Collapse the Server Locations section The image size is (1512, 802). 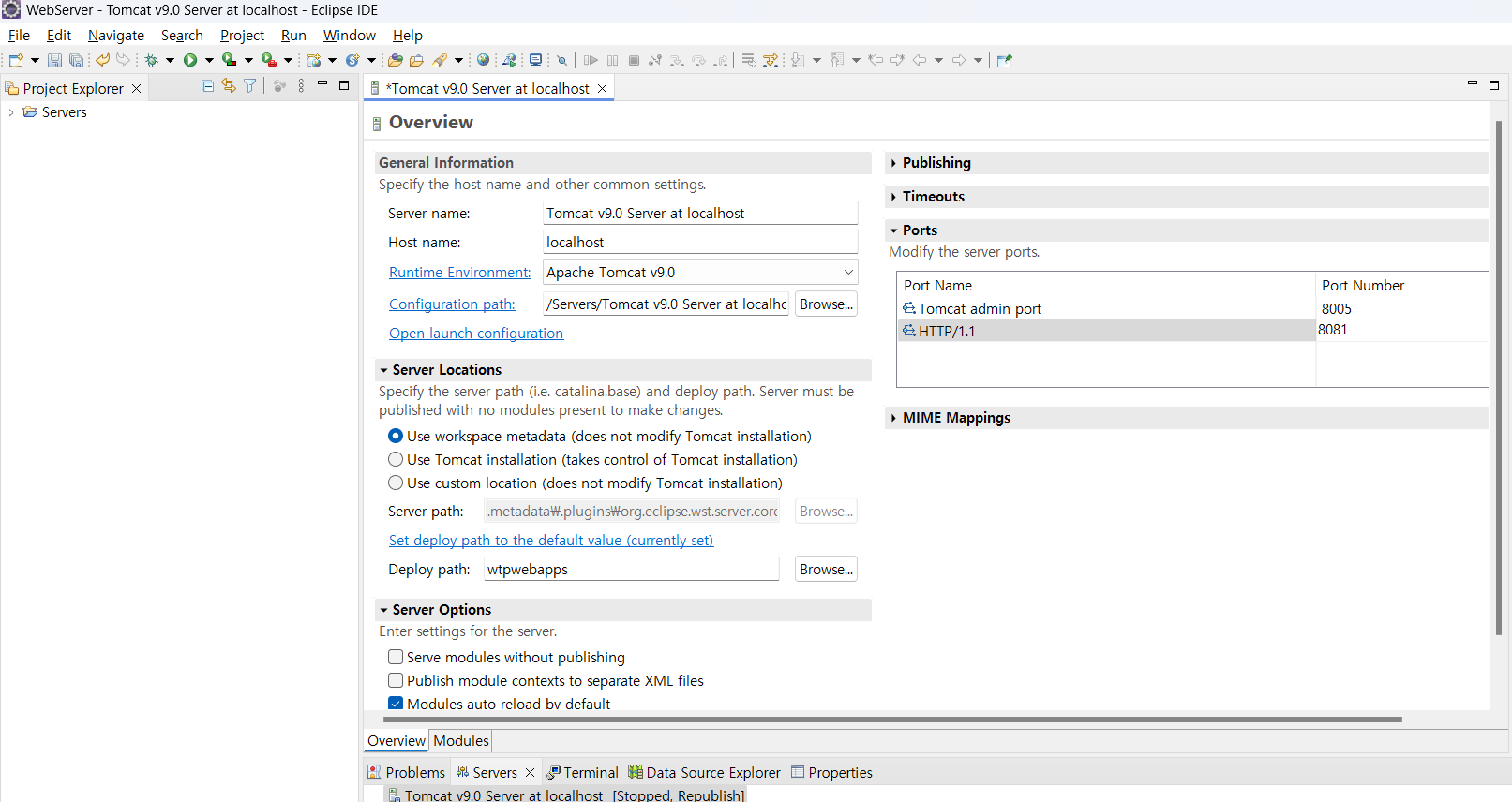pos(383,370)
